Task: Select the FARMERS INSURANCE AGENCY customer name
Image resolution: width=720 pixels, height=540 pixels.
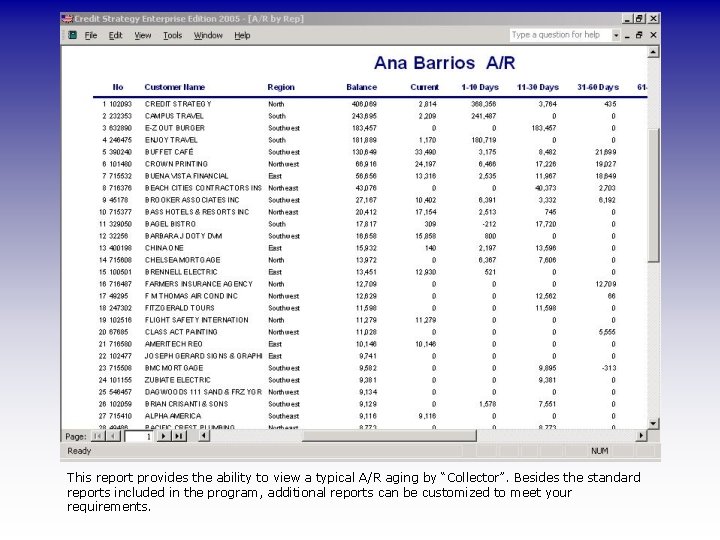Action: pos(198,284)
